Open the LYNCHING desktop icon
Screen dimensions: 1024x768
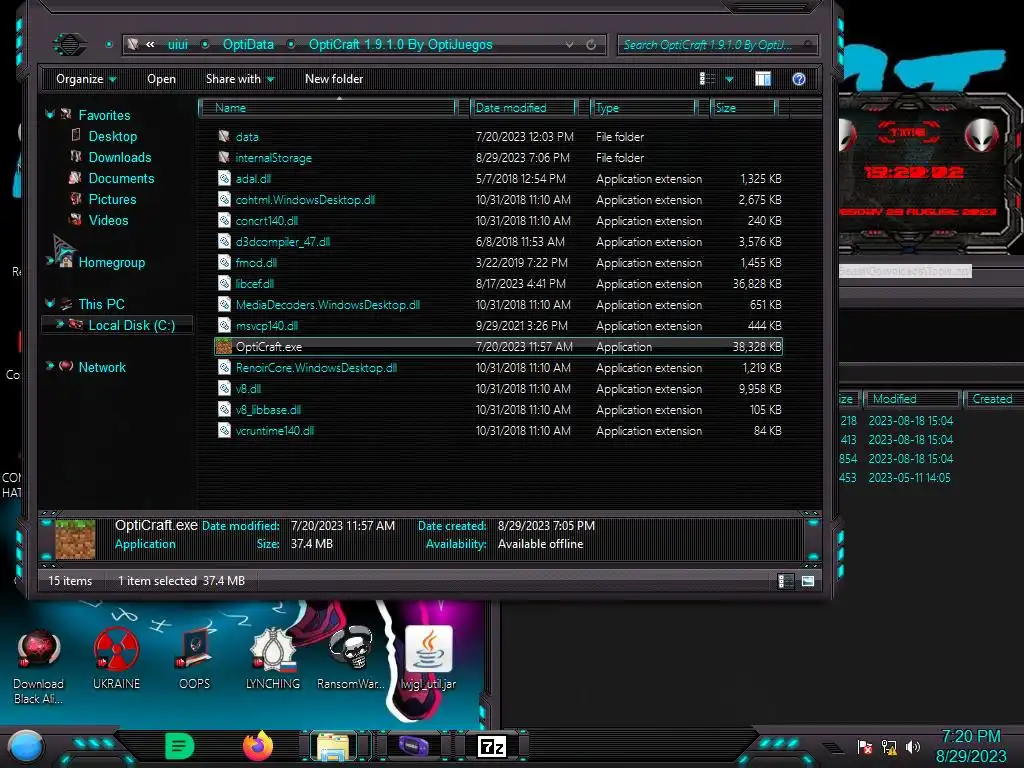click(272, 658)
